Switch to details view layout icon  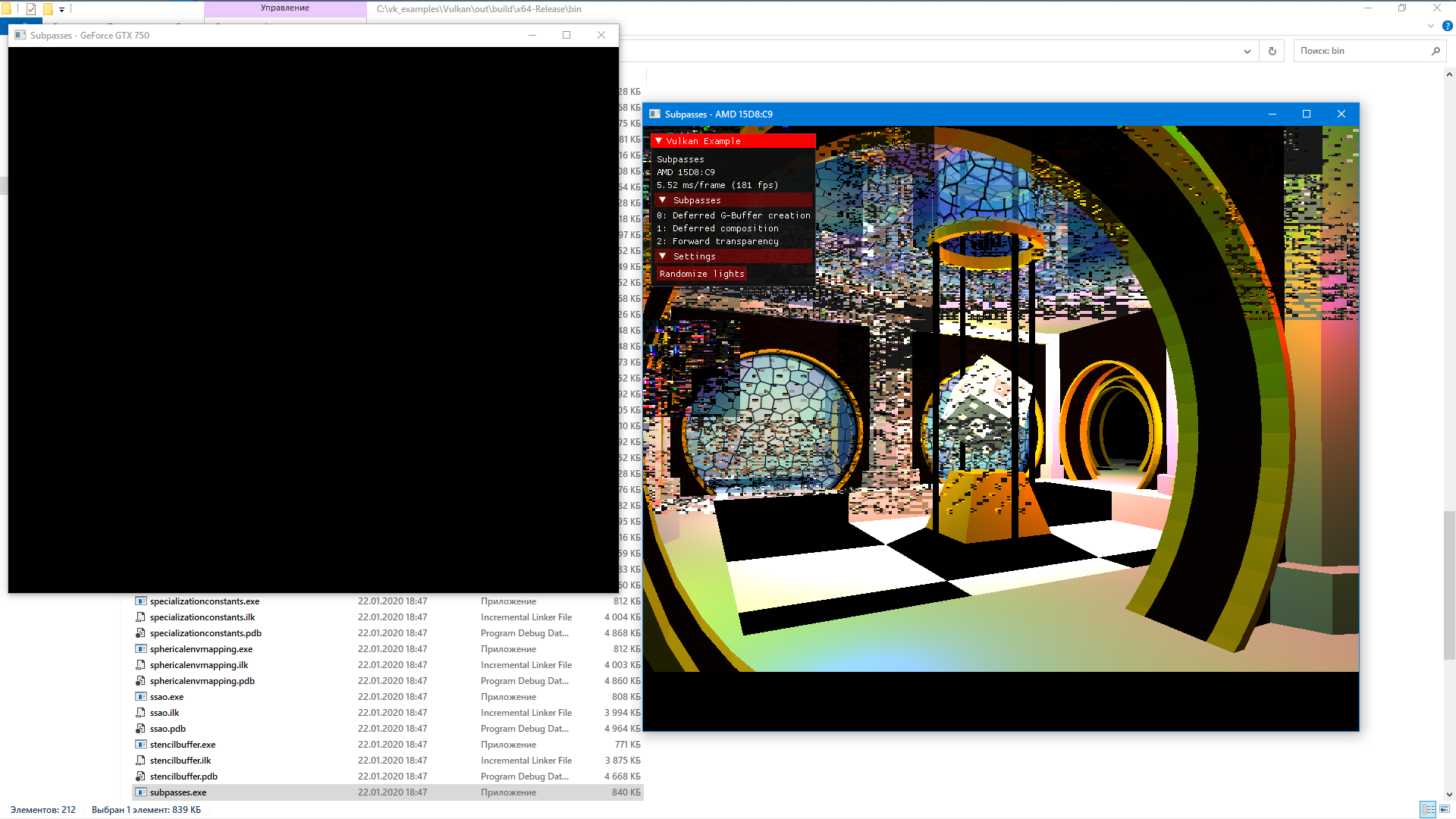(x=1428, y=810)
